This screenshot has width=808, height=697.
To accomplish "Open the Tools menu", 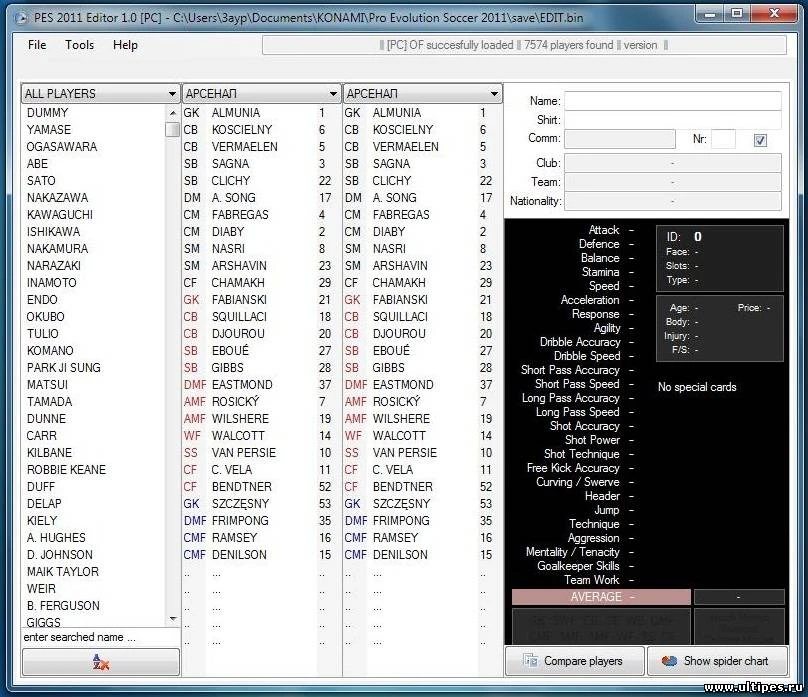I will click(79, 45).
